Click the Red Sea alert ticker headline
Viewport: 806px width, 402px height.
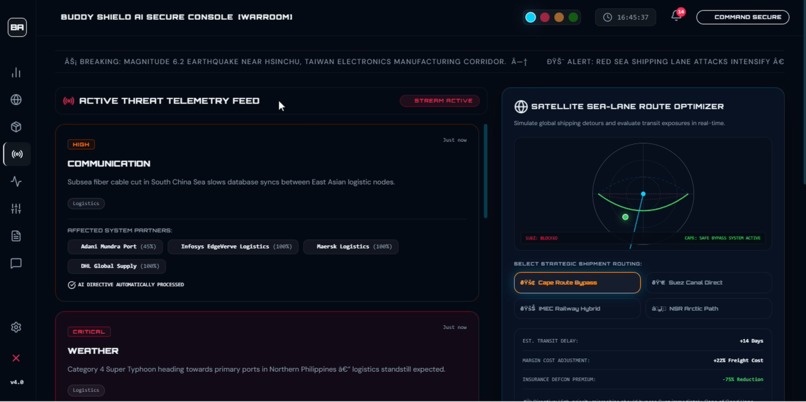pyautogui.click(x=666, y=62)
